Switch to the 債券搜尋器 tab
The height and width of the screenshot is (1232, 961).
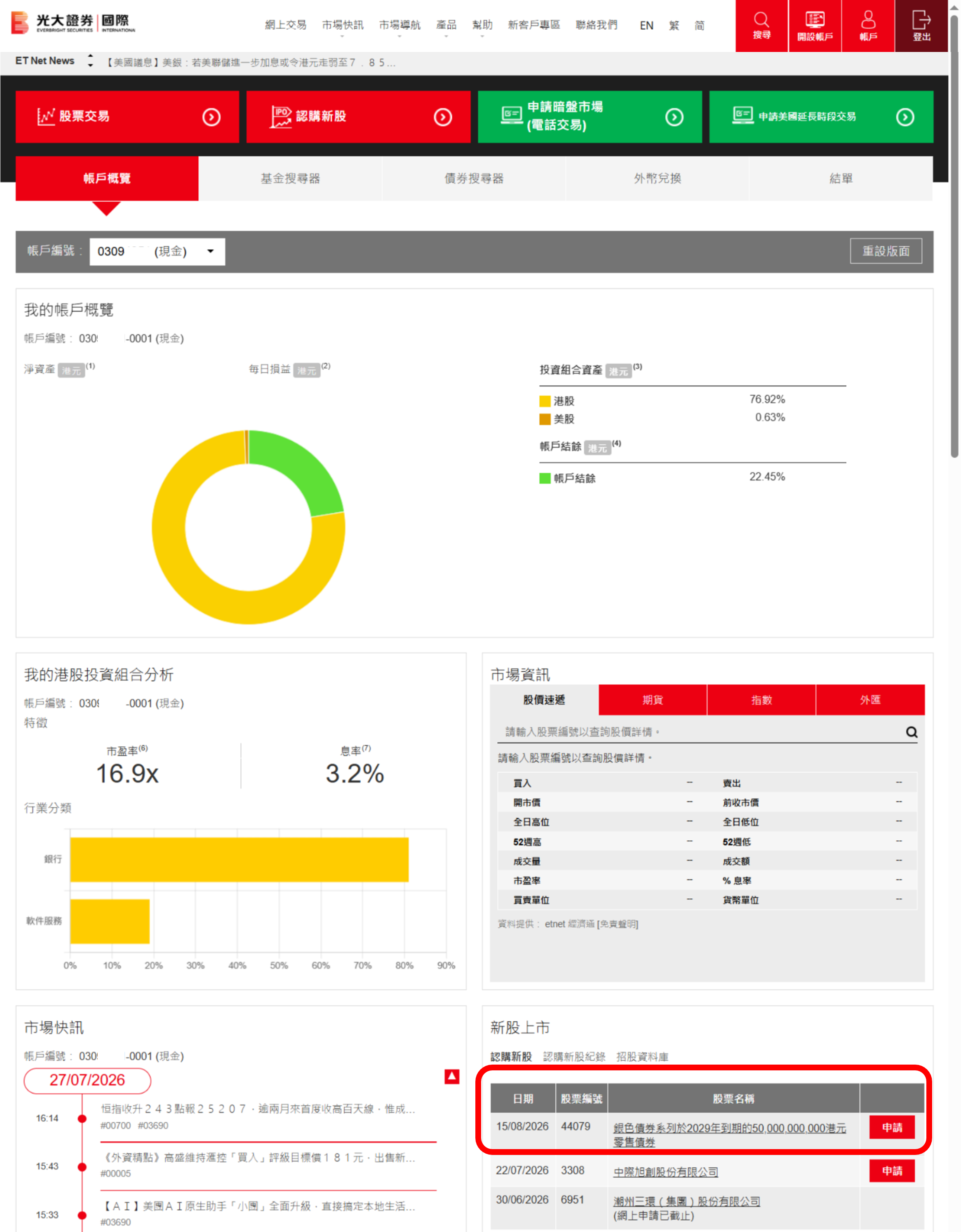pyautogui.click(x=474, y=178)
